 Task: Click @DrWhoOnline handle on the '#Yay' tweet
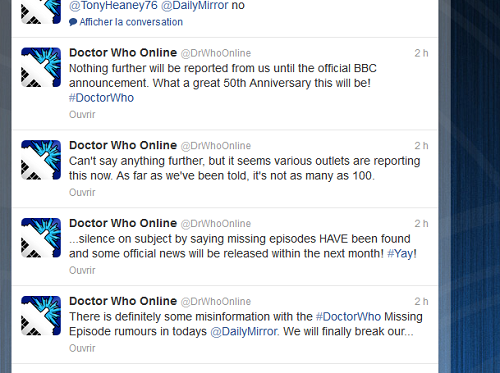216,224
